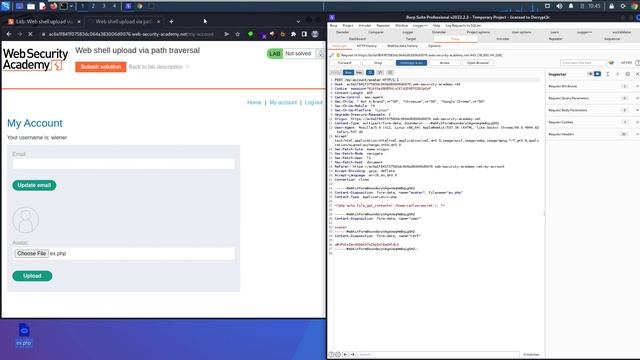
Task: Click the Drop button in Burp
Action: pyautogui.click(x=378, y=63)
